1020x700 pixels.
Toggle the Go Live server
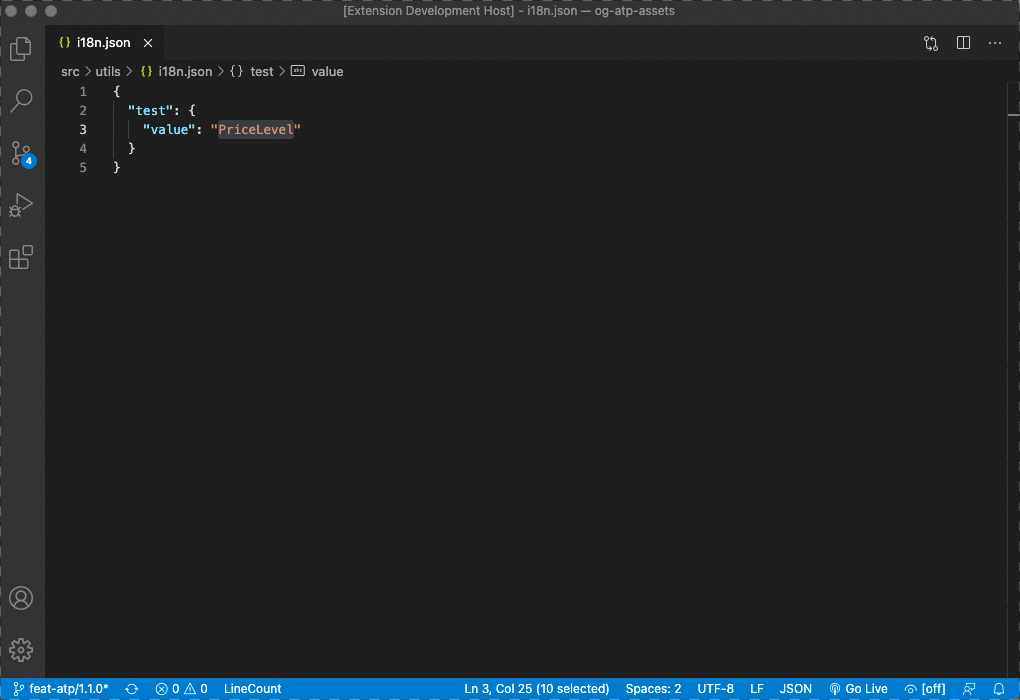tap(858, 689)
